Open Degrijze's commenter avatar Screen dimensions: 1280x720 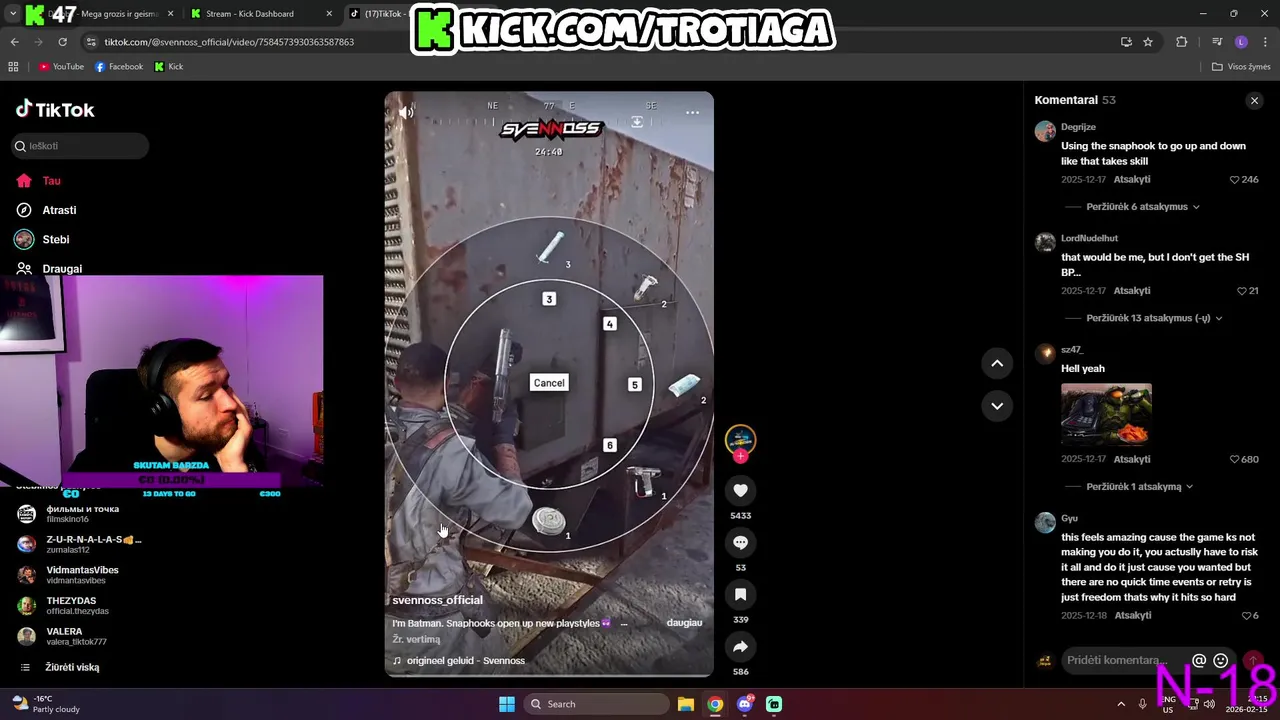1045,131
